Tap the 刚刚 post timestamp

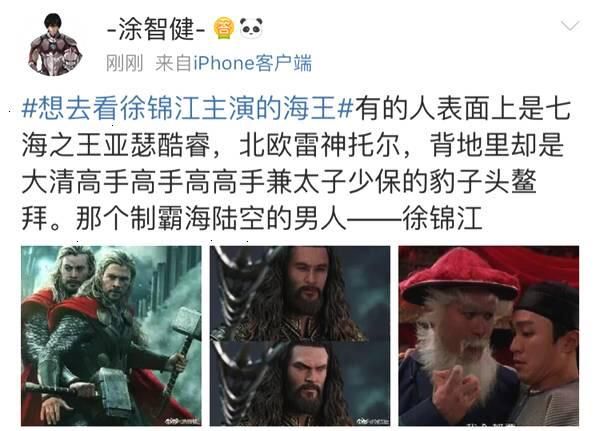(x=124, y=63)
